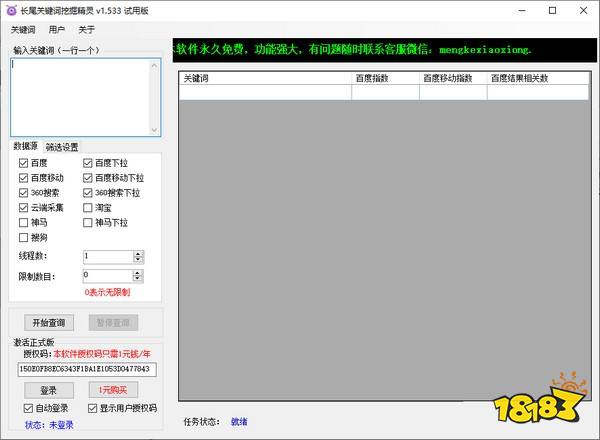Click the 百度指数 column header
600x440 pixels.
point(385,78)
